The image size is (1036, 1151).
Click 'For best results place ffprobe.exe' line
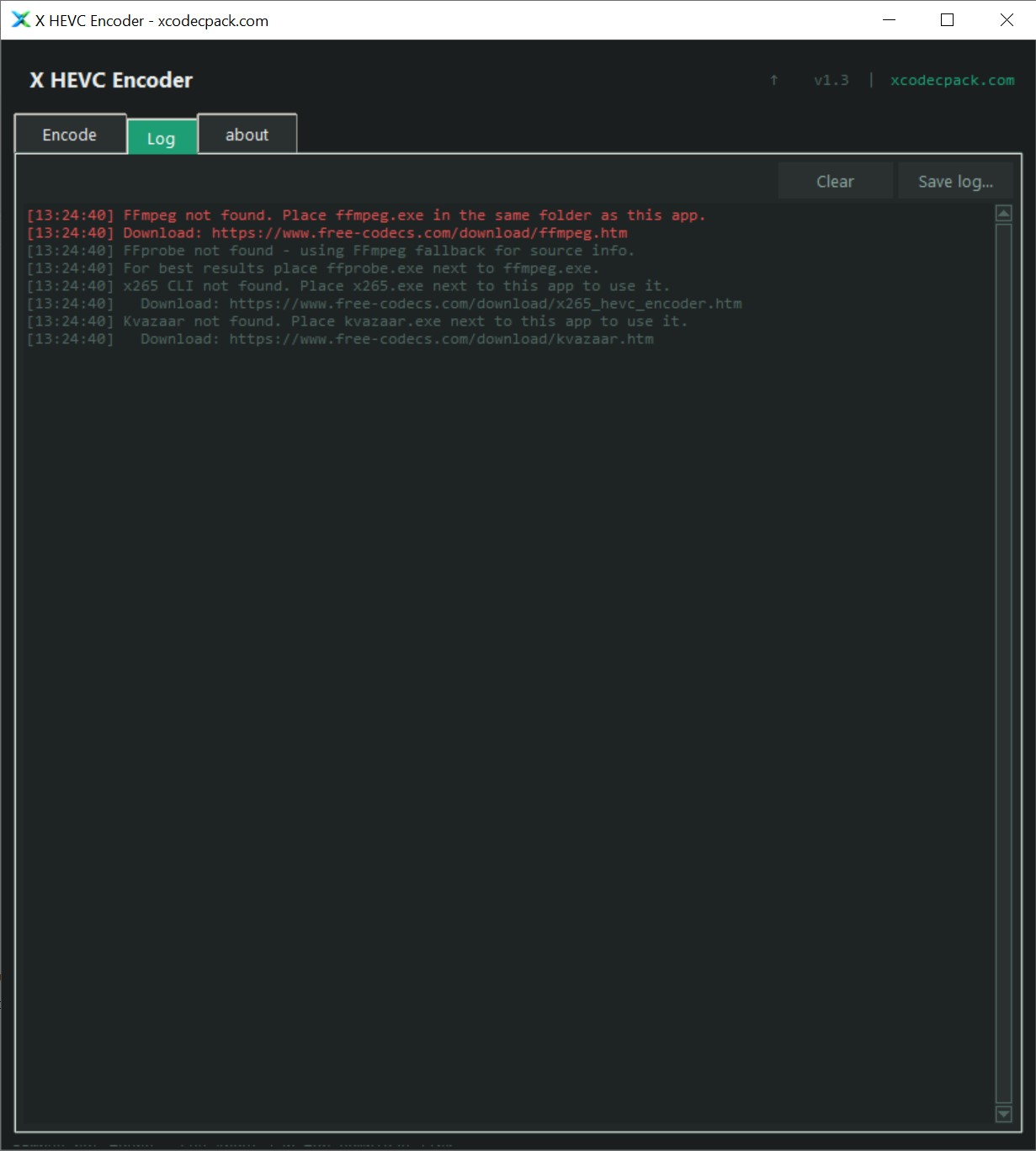pos(313,268)
